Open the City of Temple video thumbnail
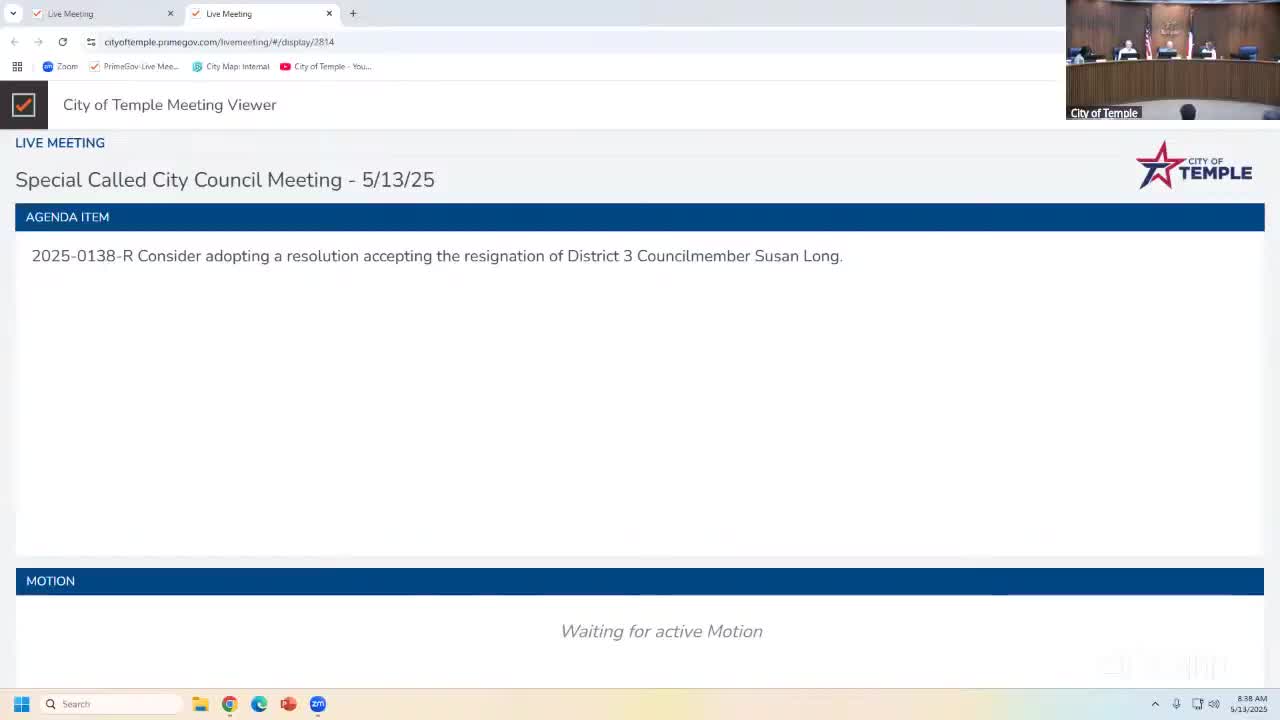The image size is (1280, 720). (1173, 60)
